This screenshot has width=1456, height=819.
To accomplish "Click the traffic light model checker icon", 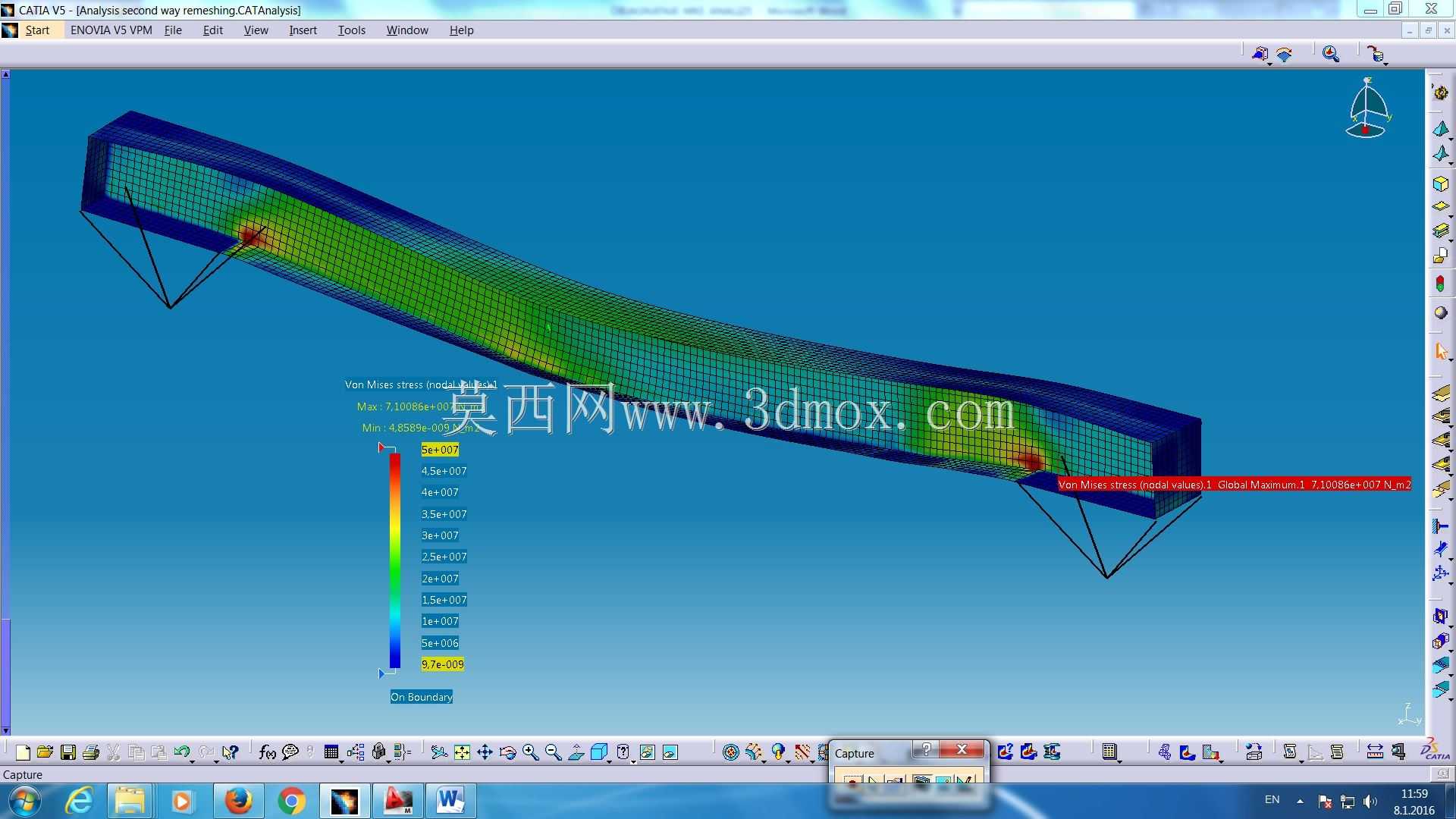I will (1440, 284).
